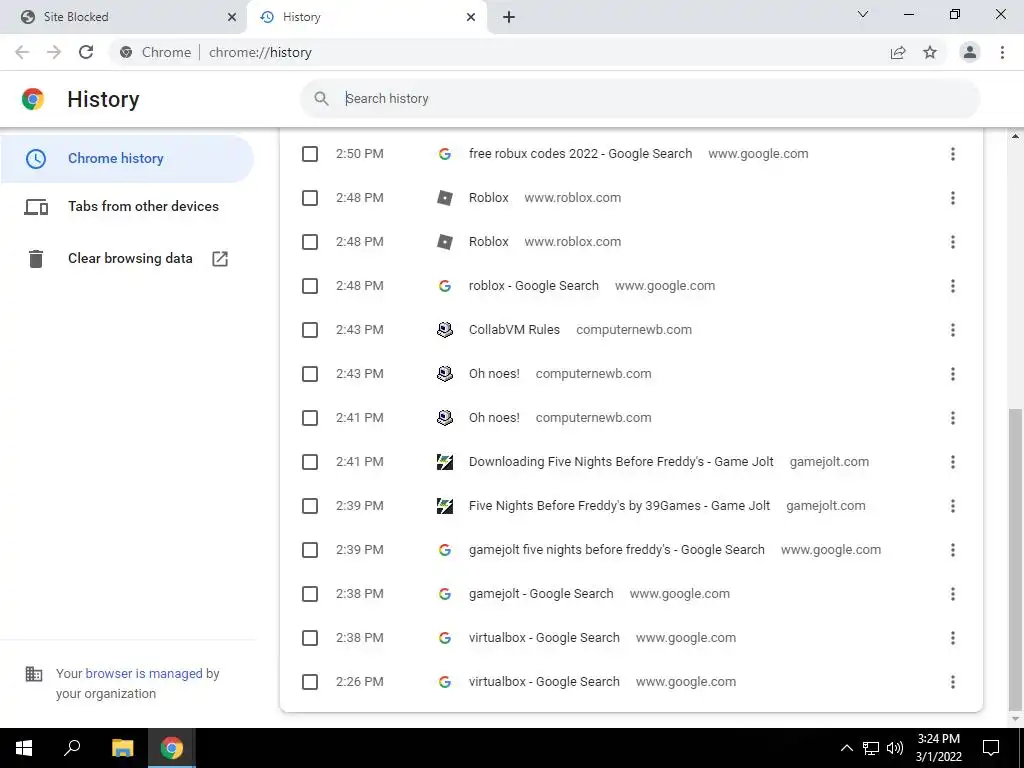Close the History tab
The width and height of the screenshot is (1024, 768).
471,17
